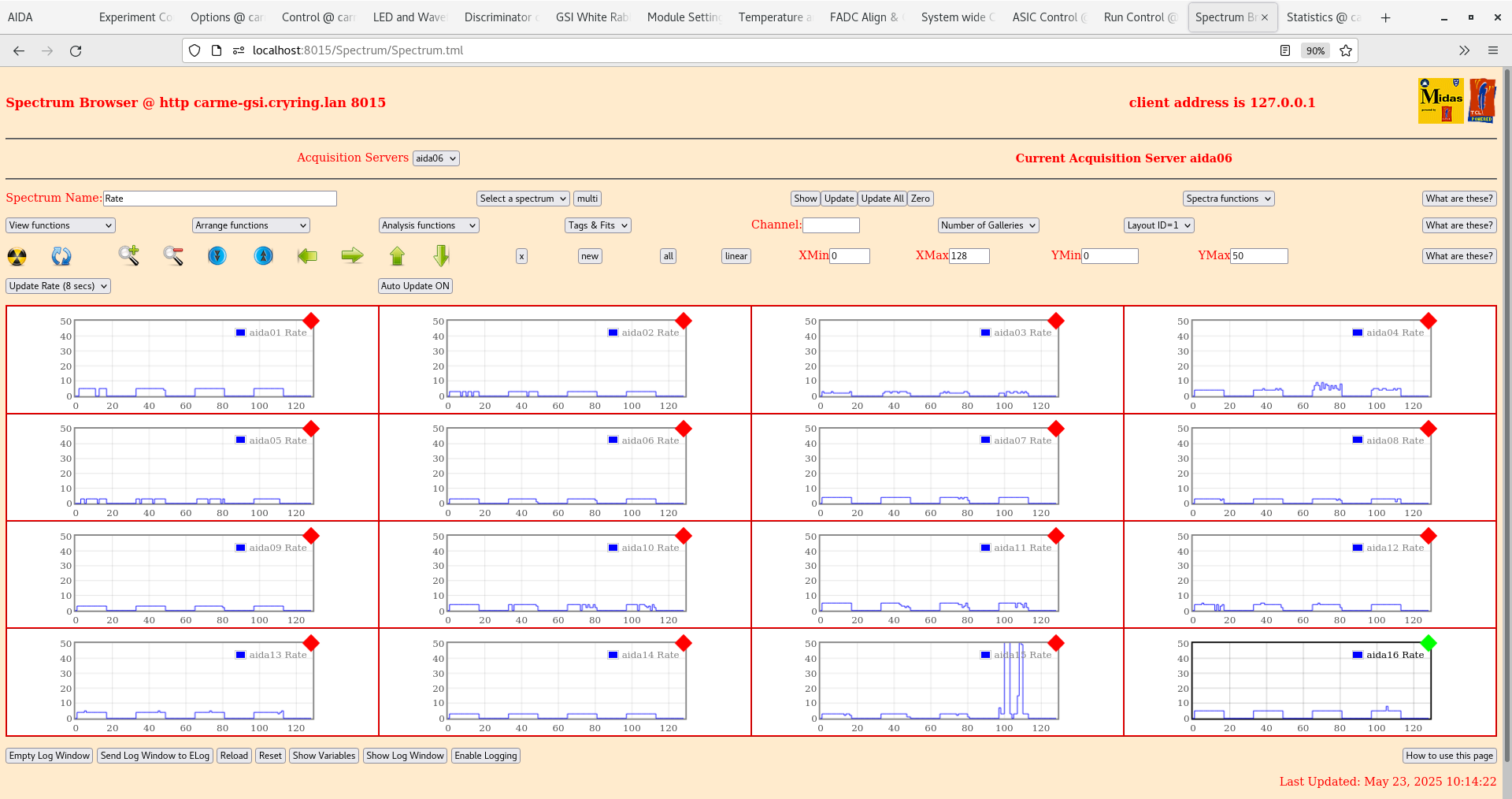Toggle the Auto Update ON button
The image size is (1512, 799).
(415, 285)
